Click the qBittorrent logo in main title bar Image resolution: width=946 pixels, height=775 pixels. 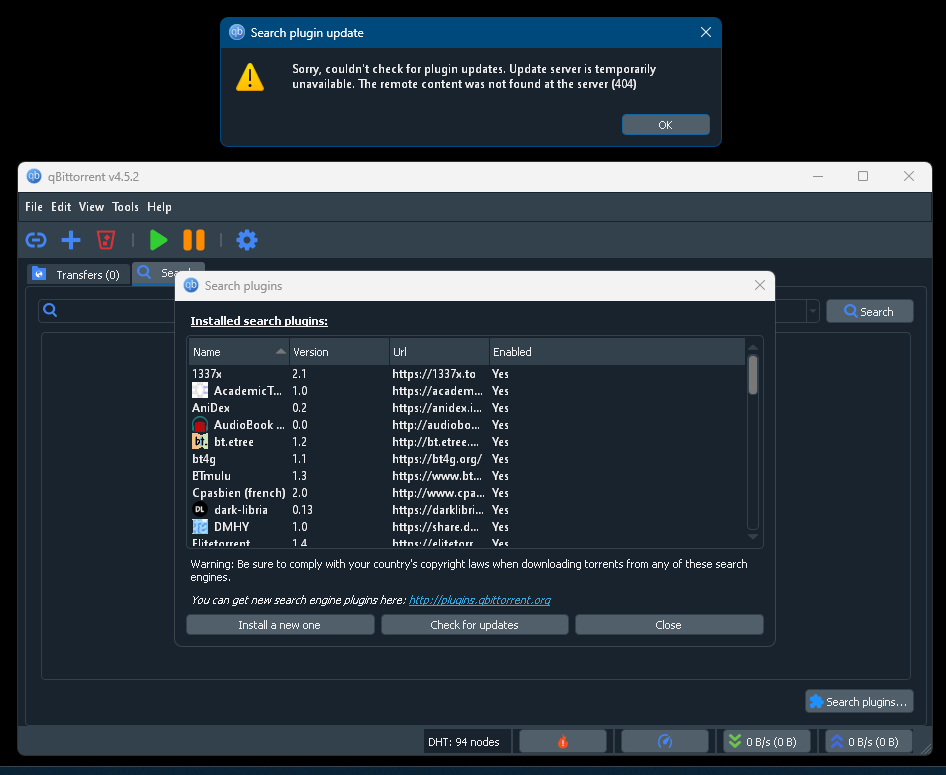(x=34, y=176)
